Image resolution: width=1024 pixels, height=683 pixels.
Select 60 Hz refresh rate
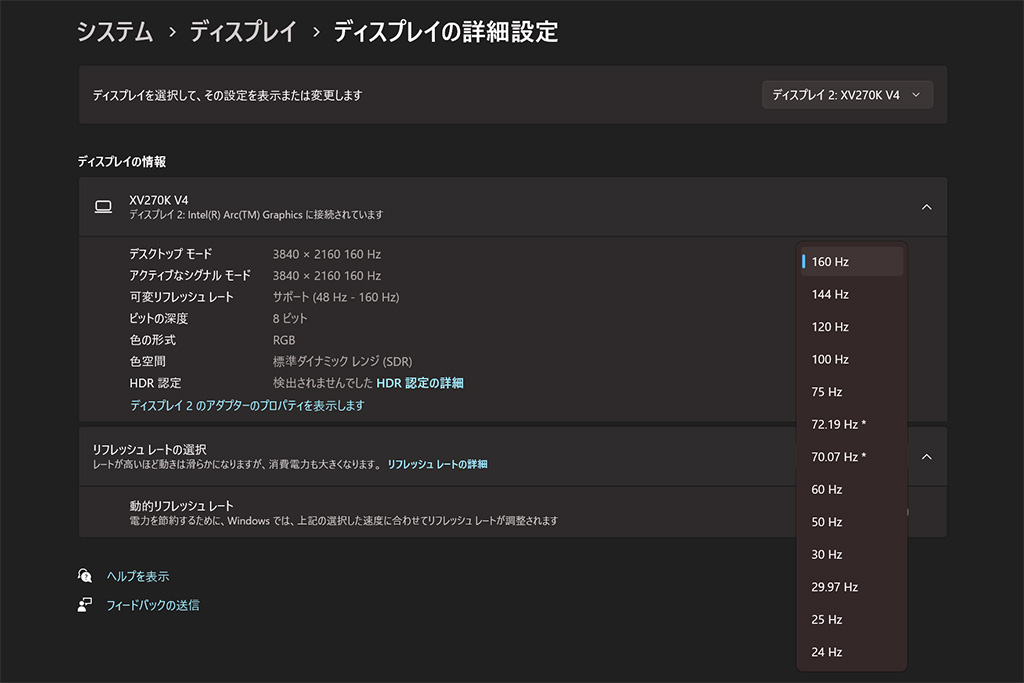[852, 490]
